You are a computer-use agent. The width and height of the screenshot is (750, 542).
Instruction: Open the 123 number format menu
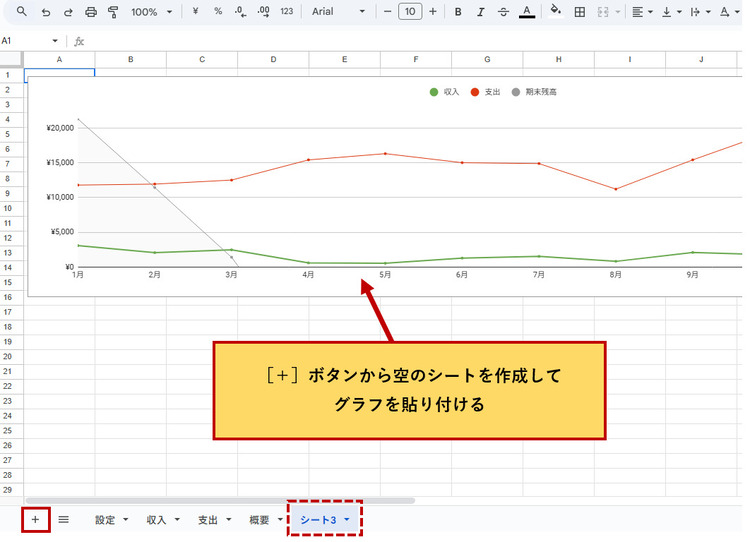pos(287,11)
